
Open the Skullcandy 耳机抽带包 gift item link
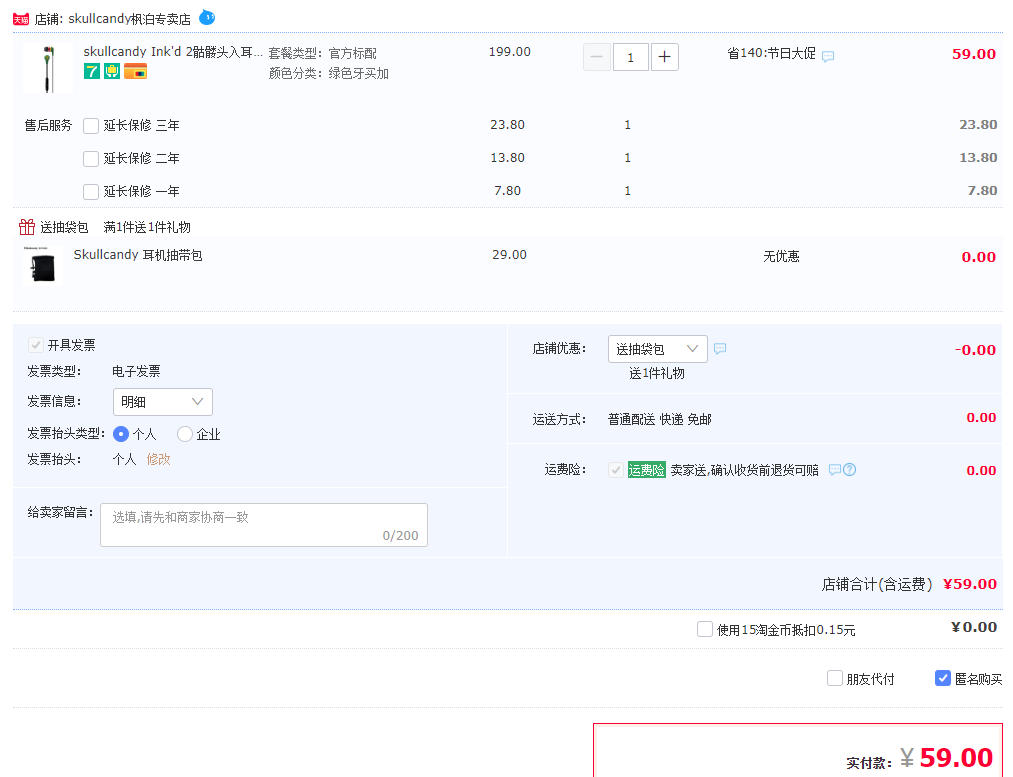tap(138, 255)
